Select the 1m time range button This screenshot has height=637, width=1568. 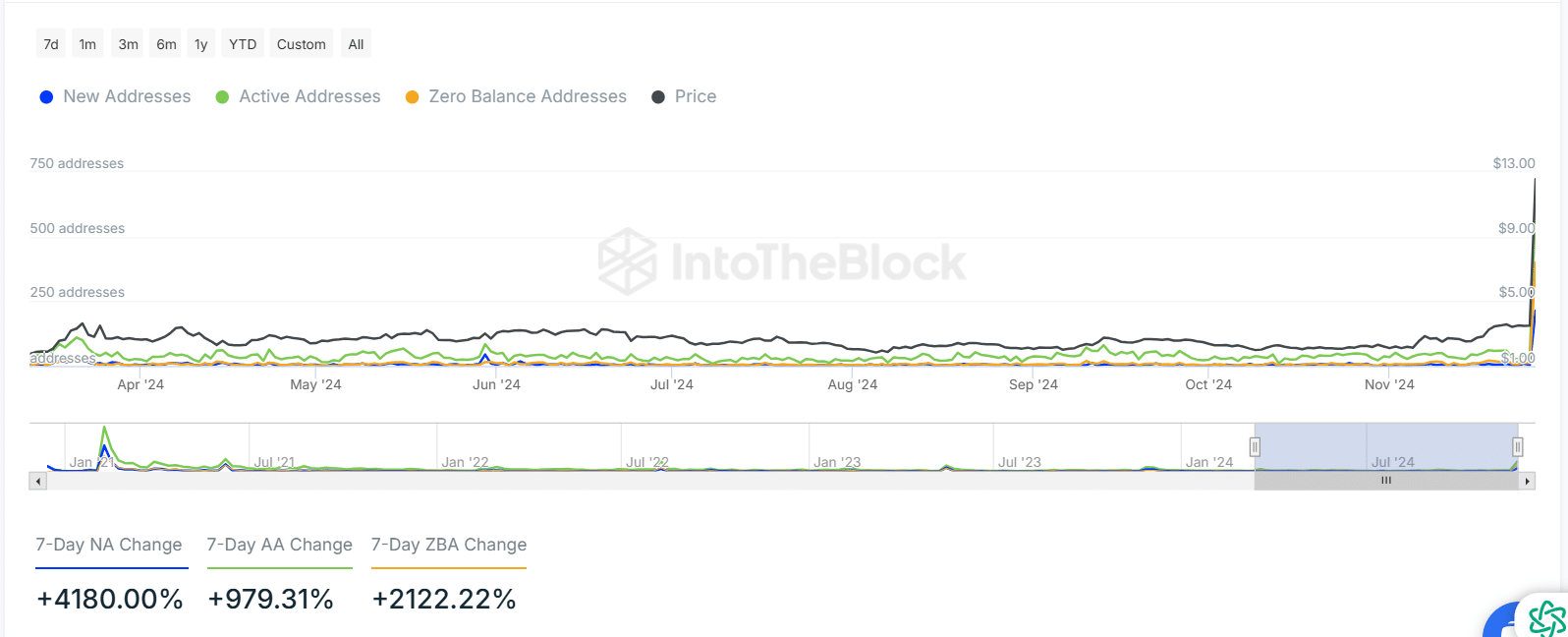pyautogui.click(x=87, y=44)
